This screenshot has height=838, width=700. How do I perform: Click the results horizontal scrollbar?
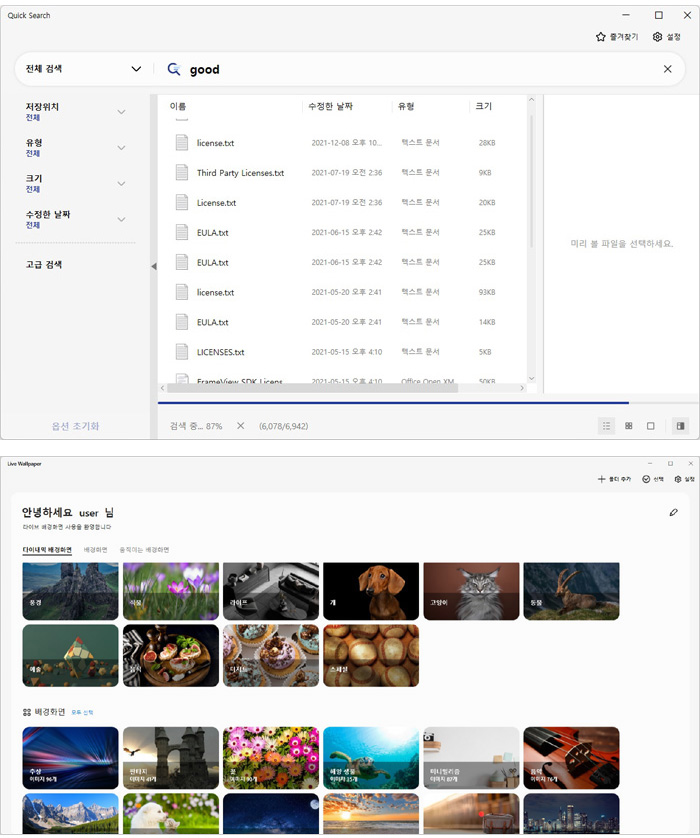point(313,388)
